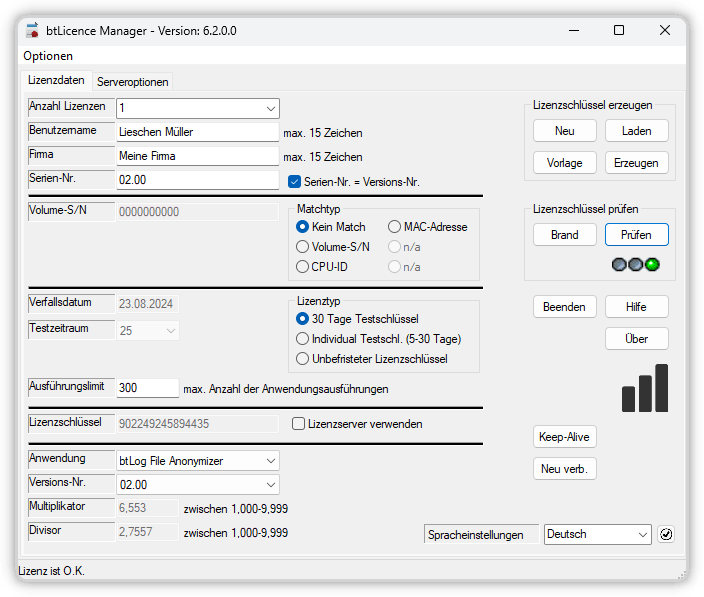
Task: Click the Keep-Alive button
Action: point(565,437)
